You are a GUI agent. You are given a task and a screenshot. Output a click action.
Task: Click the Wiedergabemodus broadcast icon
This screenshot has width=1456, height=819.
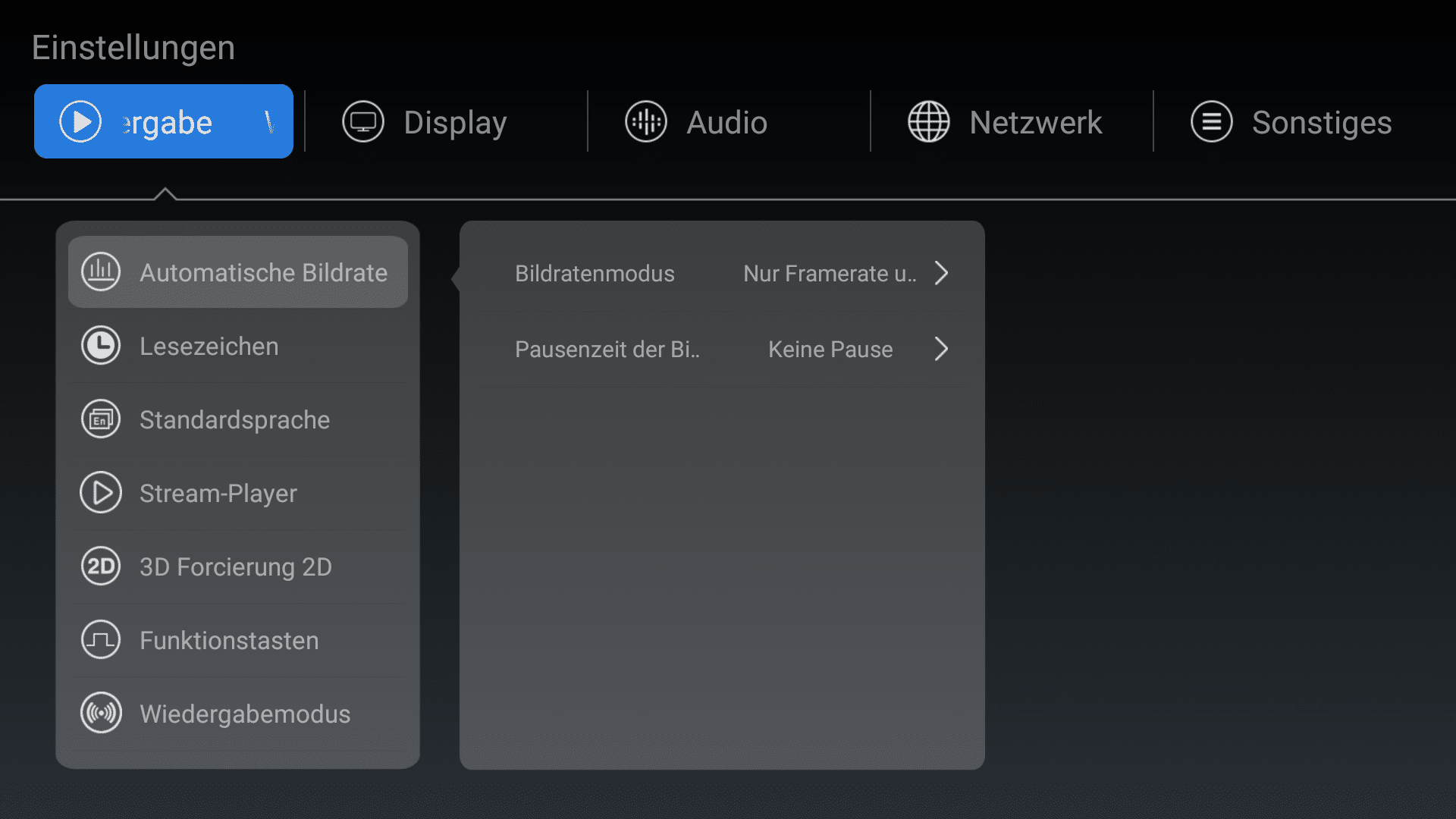pos(101,714)
